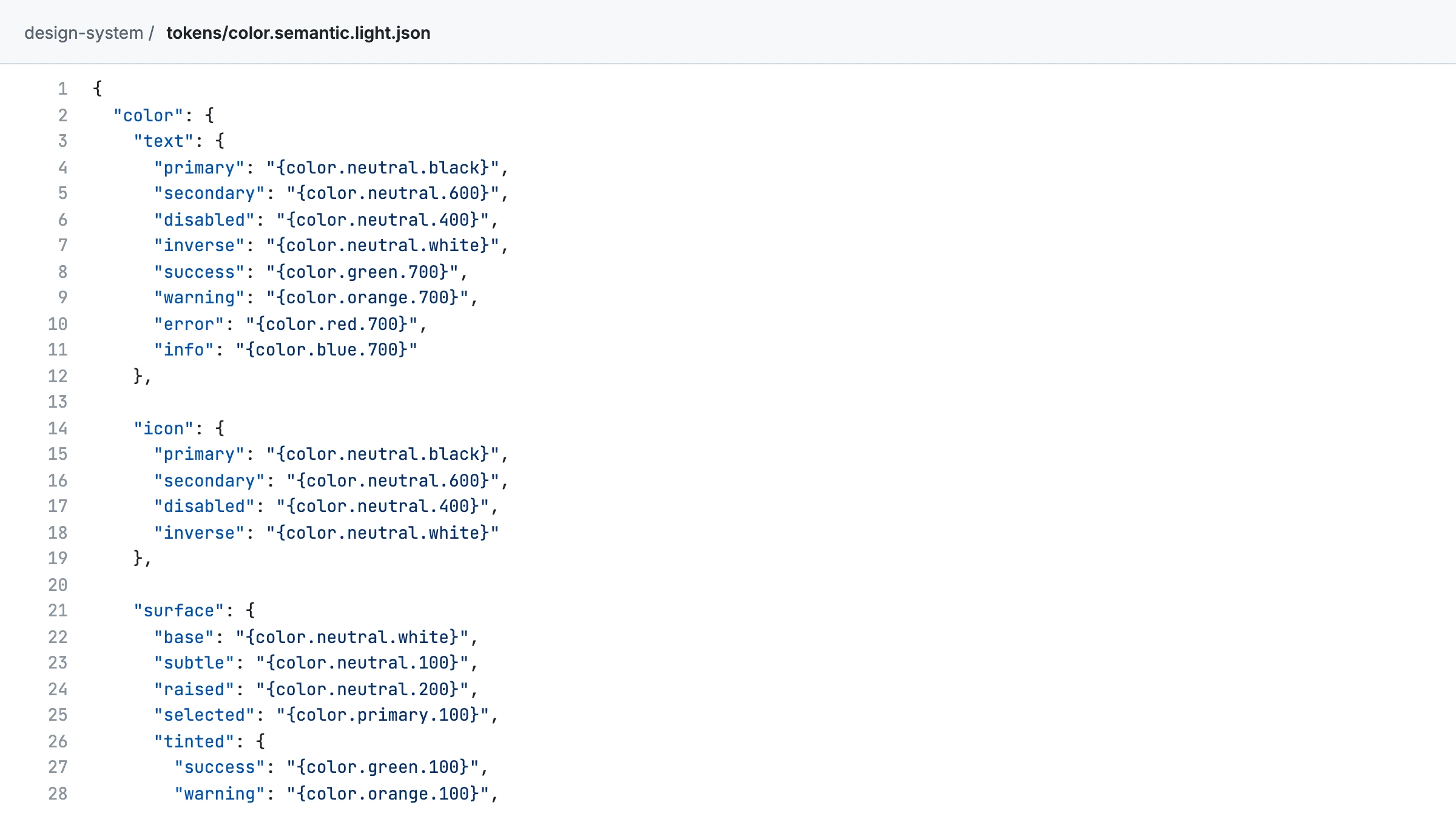Click the "warning" key on line 28
Viewport: 1456px width, 819px height.
[220, 794]
